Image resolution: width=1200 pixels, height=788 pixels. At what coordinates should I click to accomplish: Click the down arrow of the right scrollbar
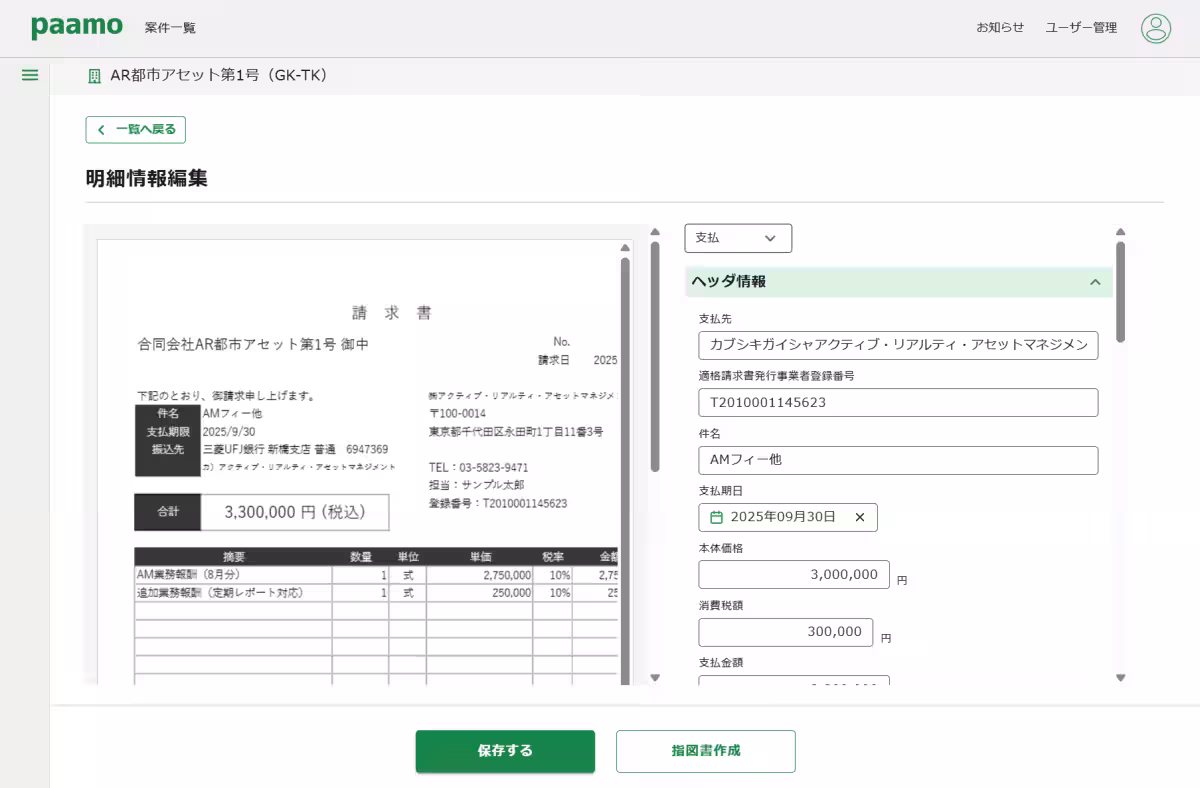coord(1120,678)
